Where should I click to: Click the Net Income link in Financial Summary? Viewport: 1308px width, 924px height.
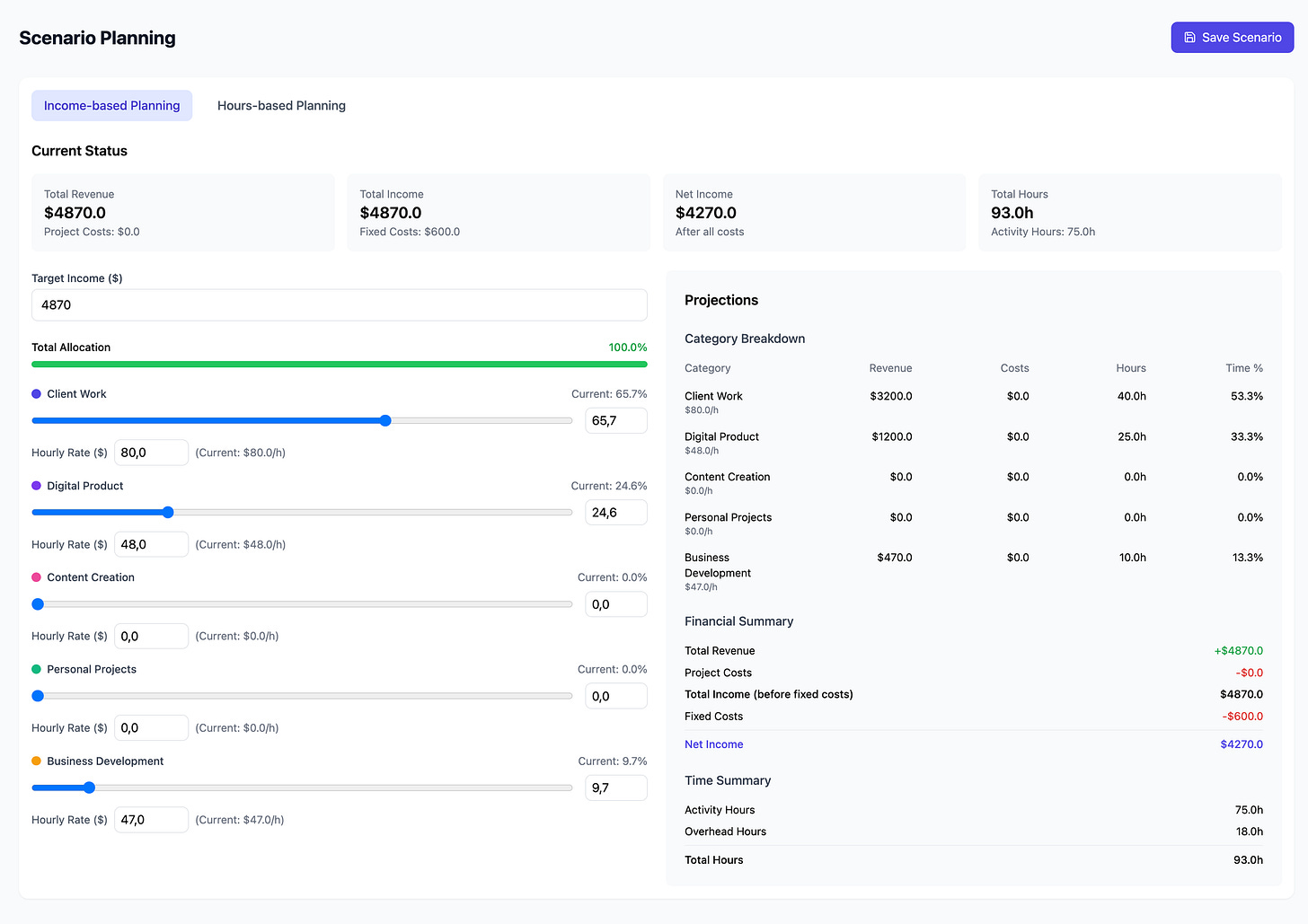point(713,744)
